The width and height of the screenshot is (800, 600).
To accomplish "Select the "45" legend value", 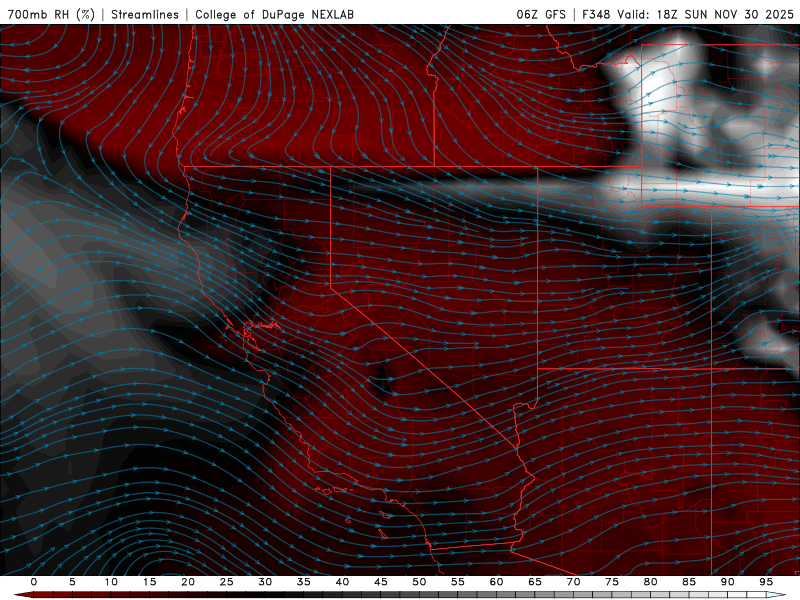I will point(381,582).
